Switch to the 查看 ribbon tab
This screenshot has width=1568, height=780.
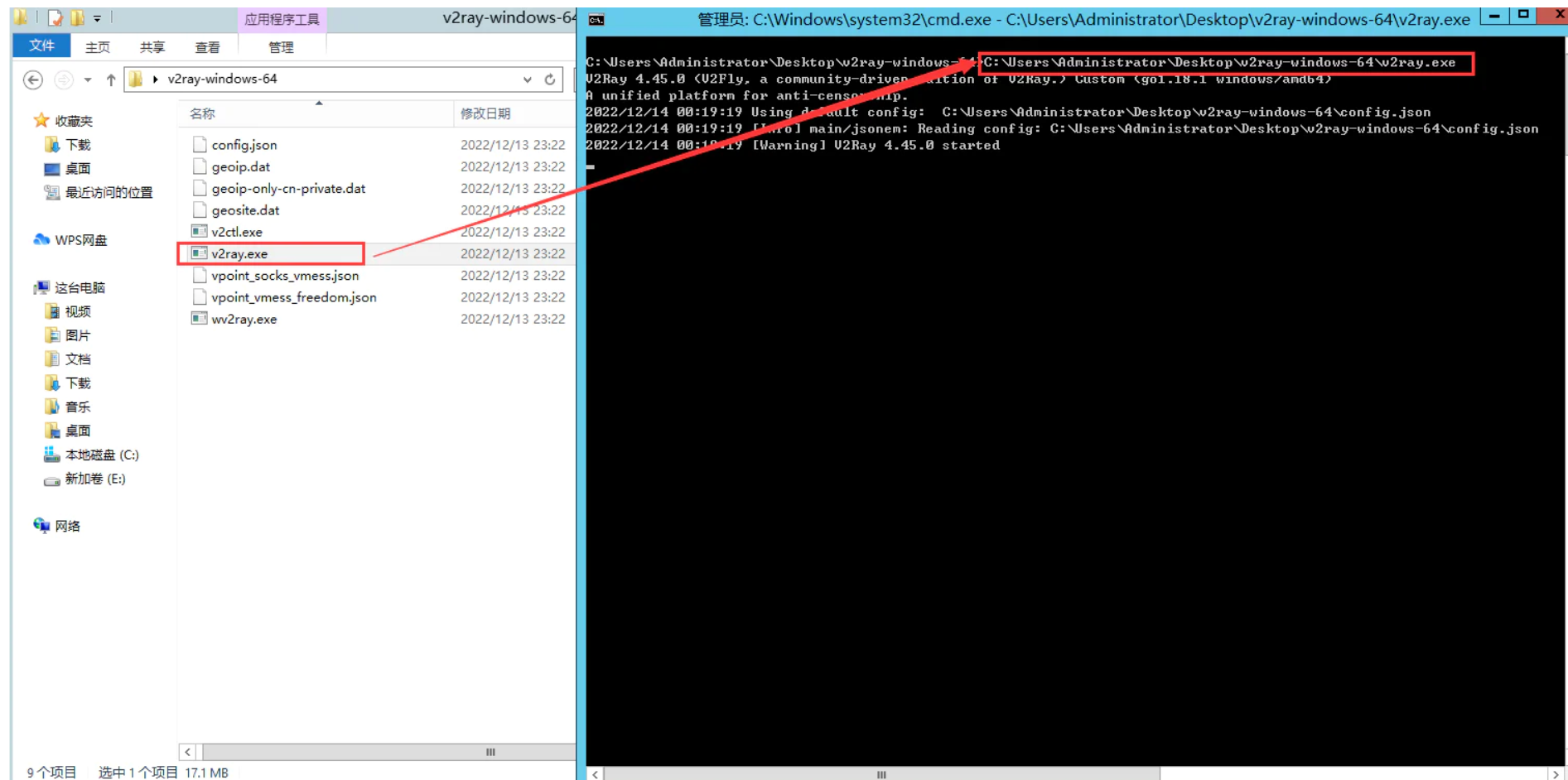coord(207,47)
